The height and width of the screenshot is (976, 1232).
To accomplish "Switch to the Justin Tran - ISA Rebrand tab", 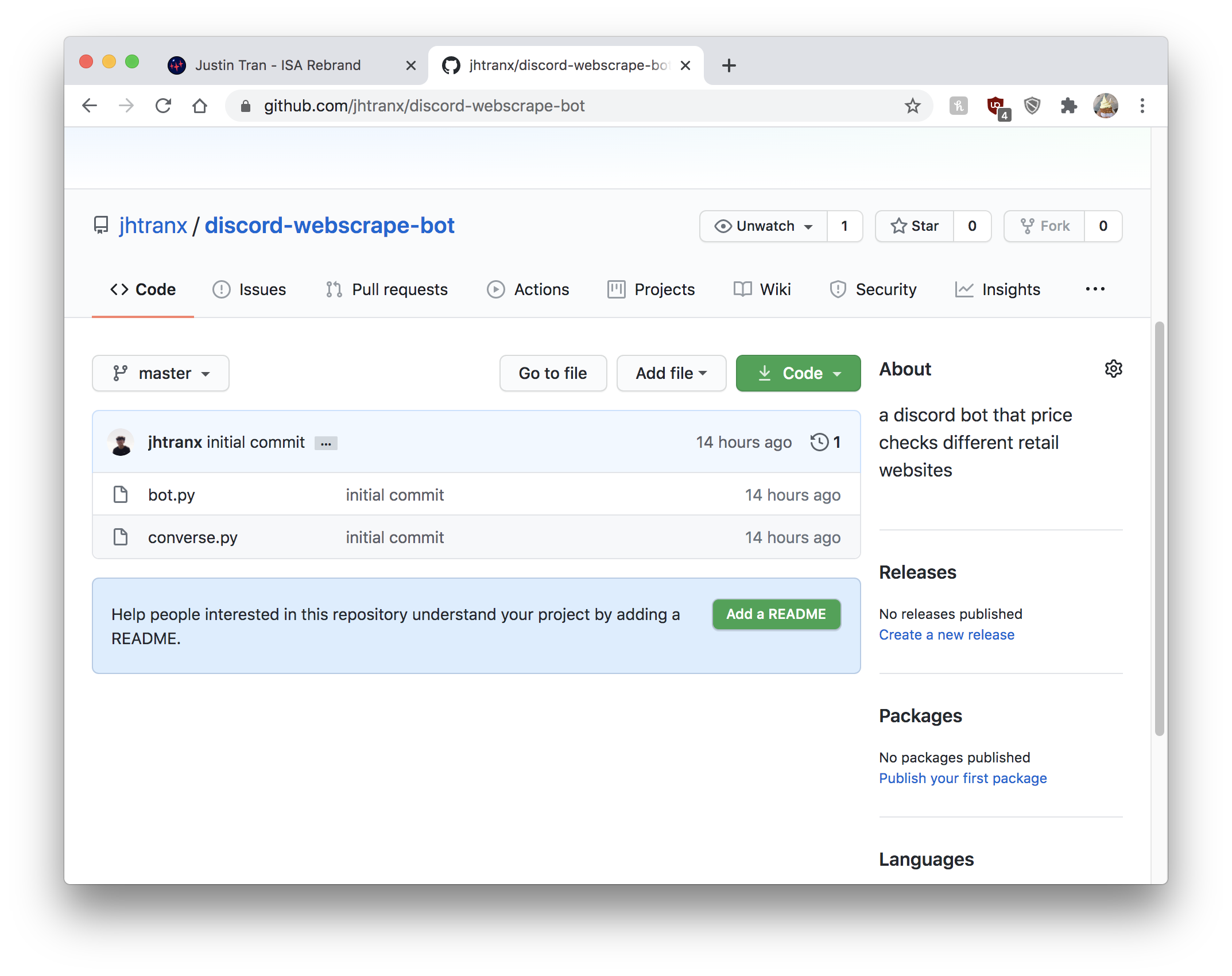I will [278, 65].
